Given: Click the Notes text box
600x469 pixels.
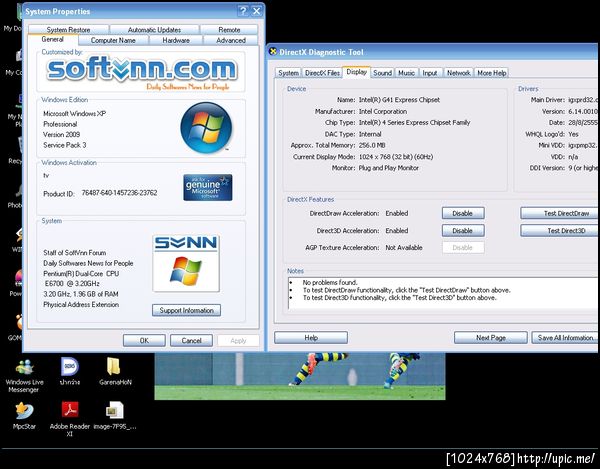Looking at the screenshot, I should pyautogui.click(x=443, y=293).
